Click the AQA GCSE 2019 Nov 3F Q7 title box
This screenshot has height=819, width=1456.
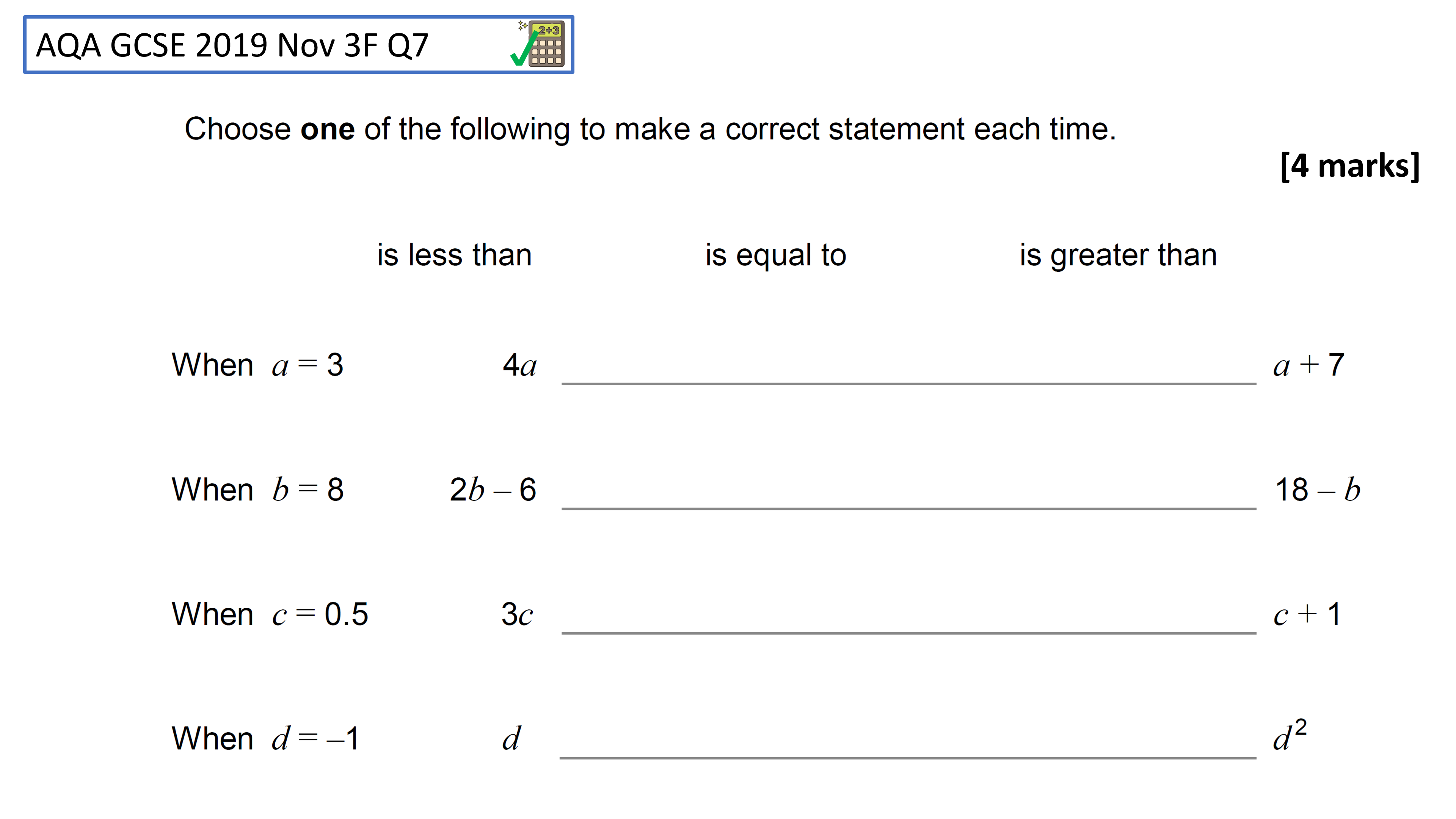click(x=298, y=45)
